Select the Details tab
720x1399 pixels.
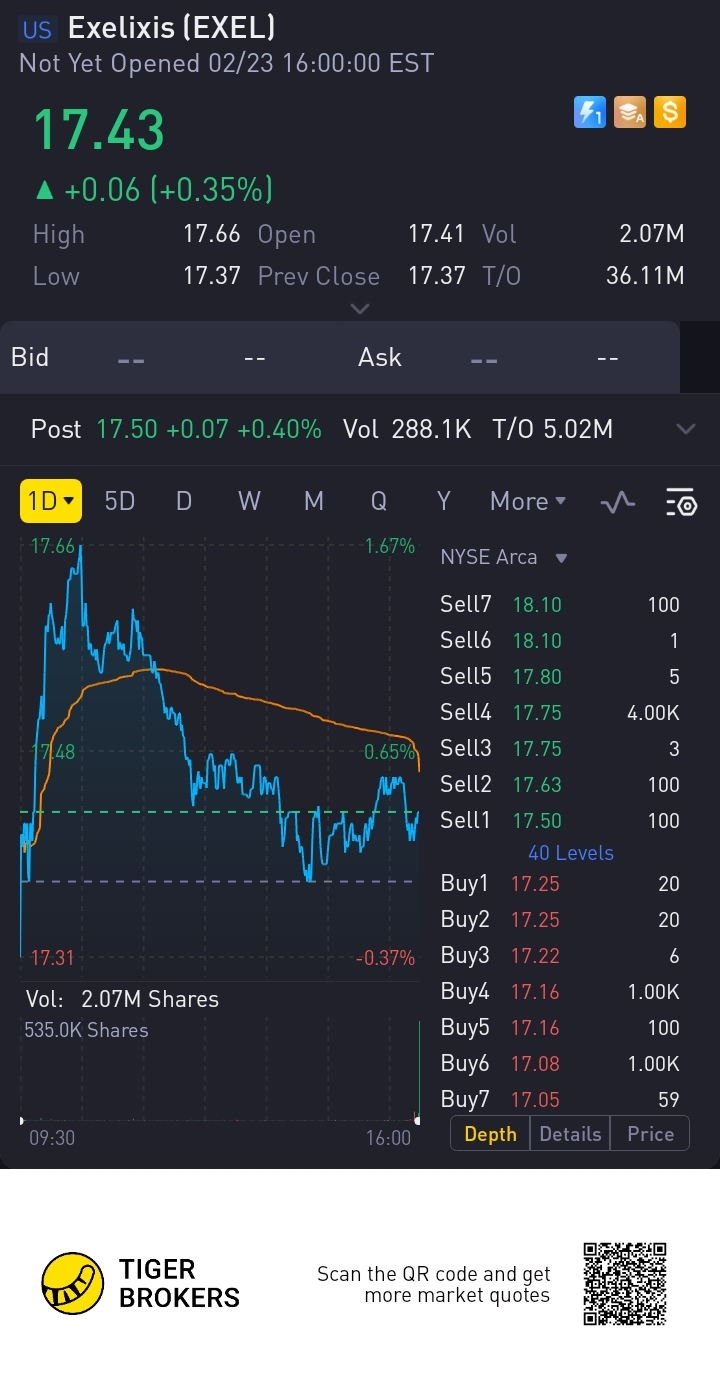click(570, 1134)
